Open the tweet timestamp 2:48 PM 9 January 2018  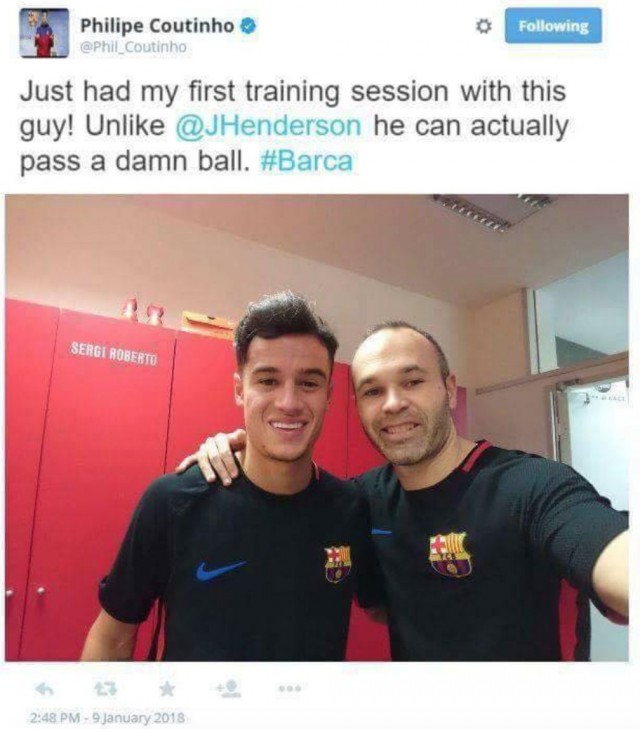[107, 717]
